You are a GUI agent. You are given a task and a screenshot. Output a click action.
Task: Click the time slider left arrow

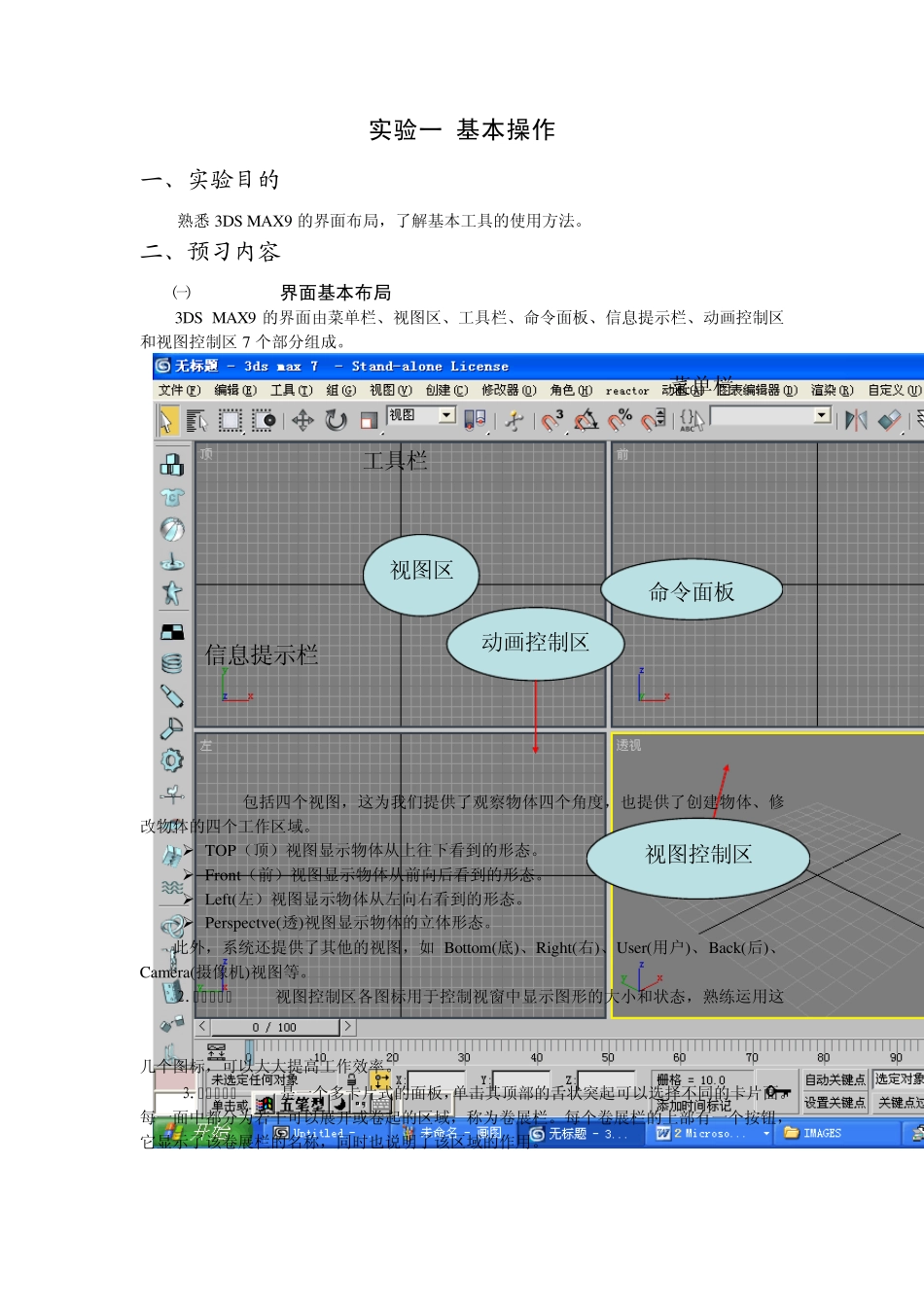click(202, 1027)
